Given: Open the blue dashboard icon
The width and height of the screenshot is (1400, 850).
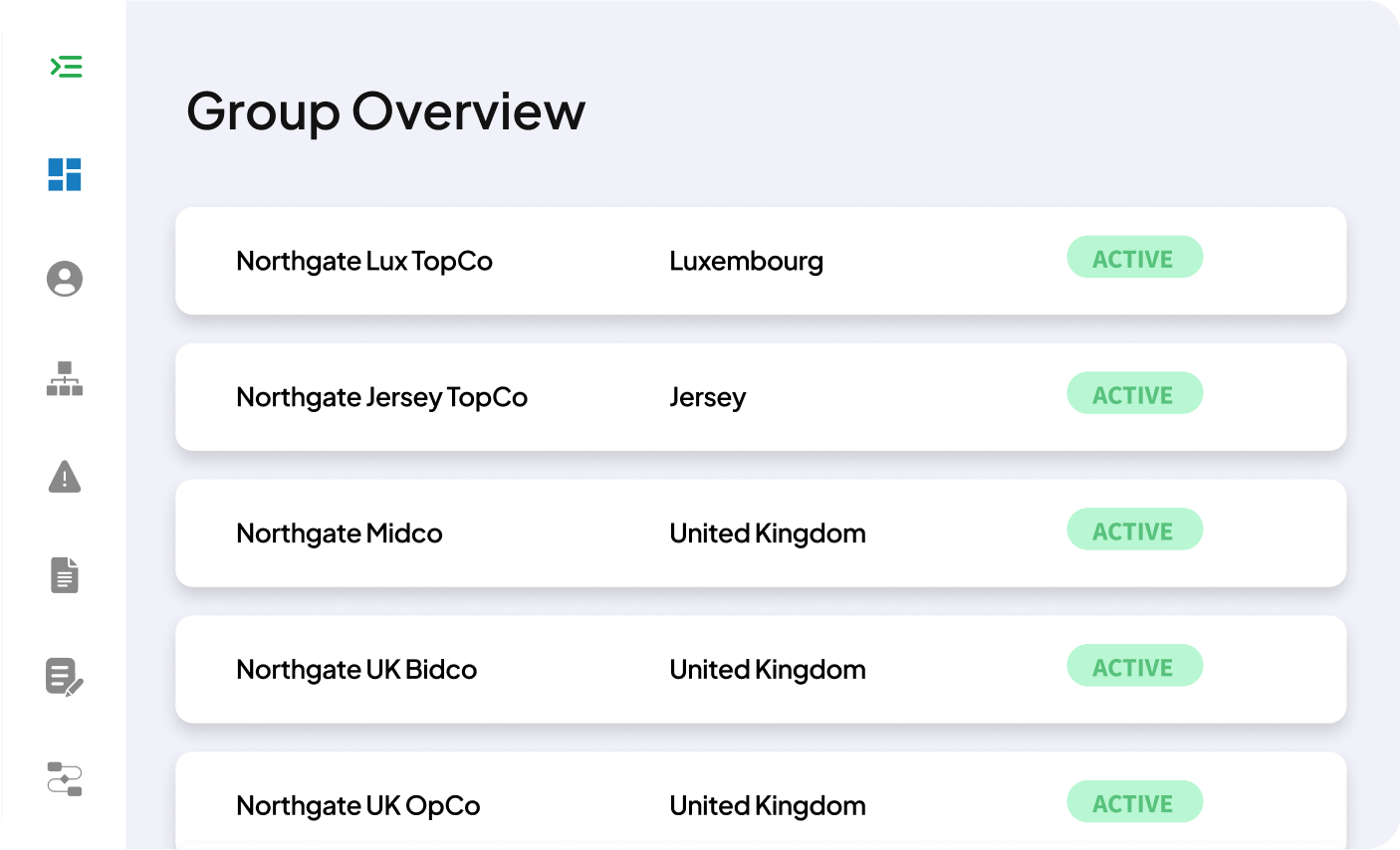Looking at the screenshot, I should (x=65, y=174).
